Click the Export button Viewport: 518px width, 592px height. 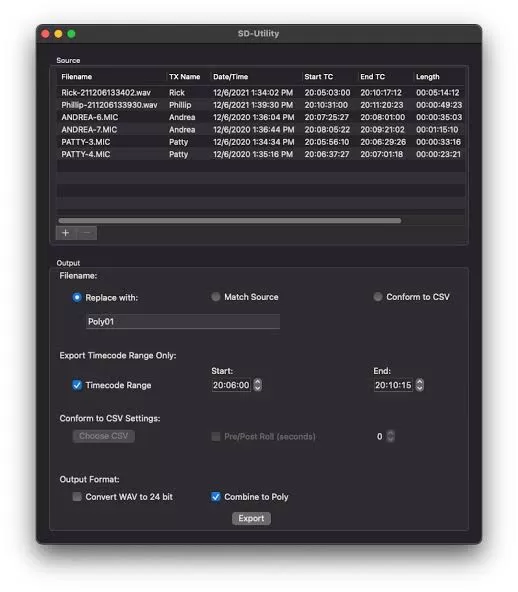[251, 518]
